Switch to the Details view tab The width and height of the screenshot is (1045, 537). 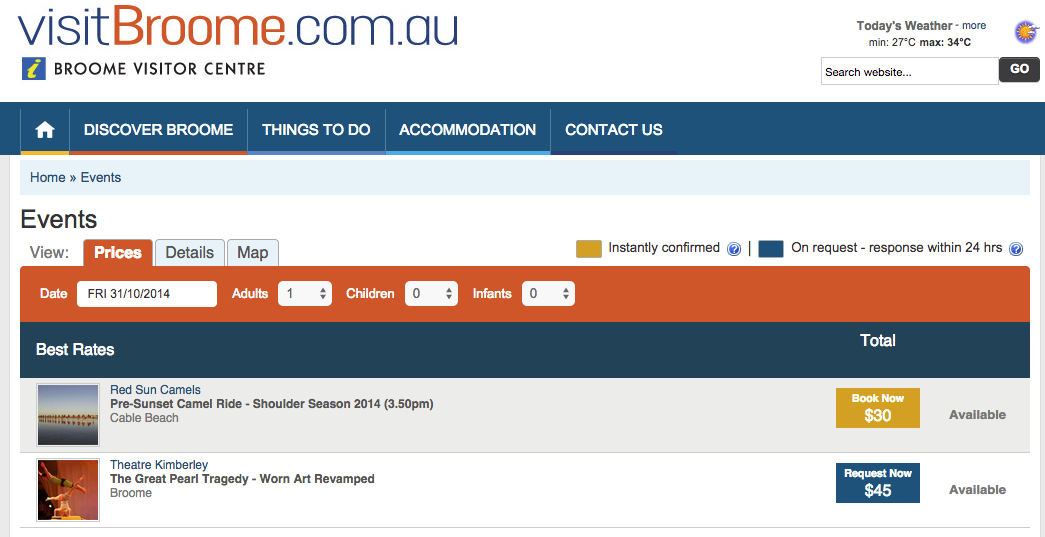190,253
